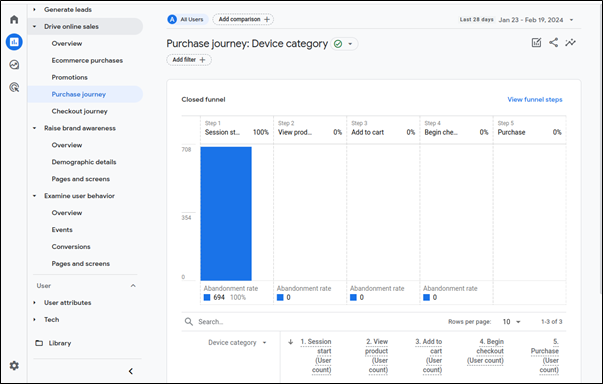Click the Library link
The image size is (603, 384).
[60, 343]
